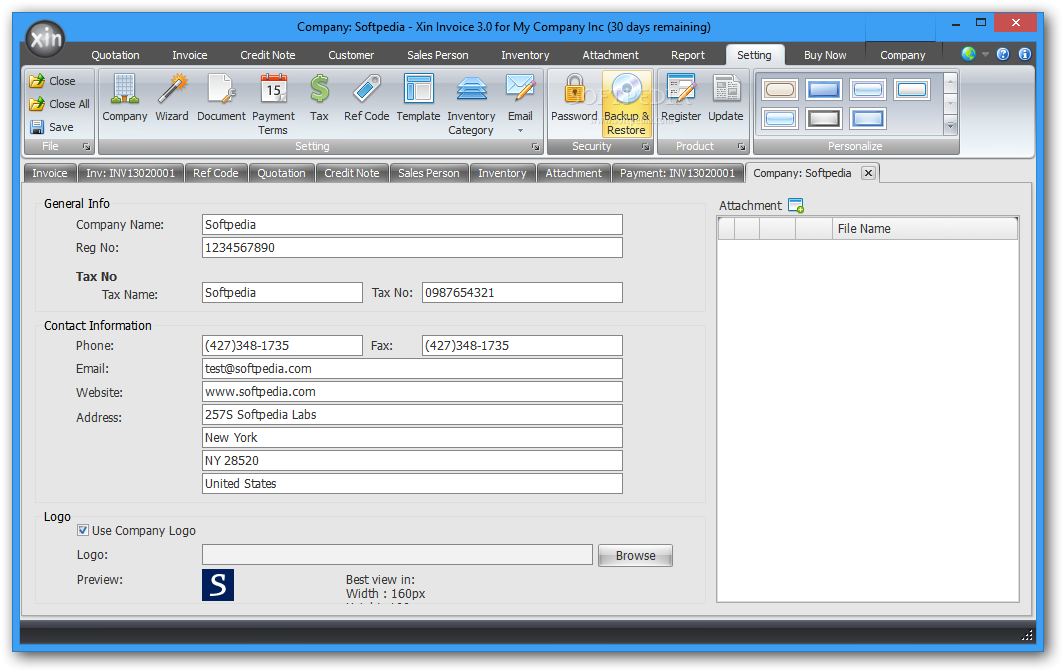Add an attachment with the Attachment icon

point(796,205)
